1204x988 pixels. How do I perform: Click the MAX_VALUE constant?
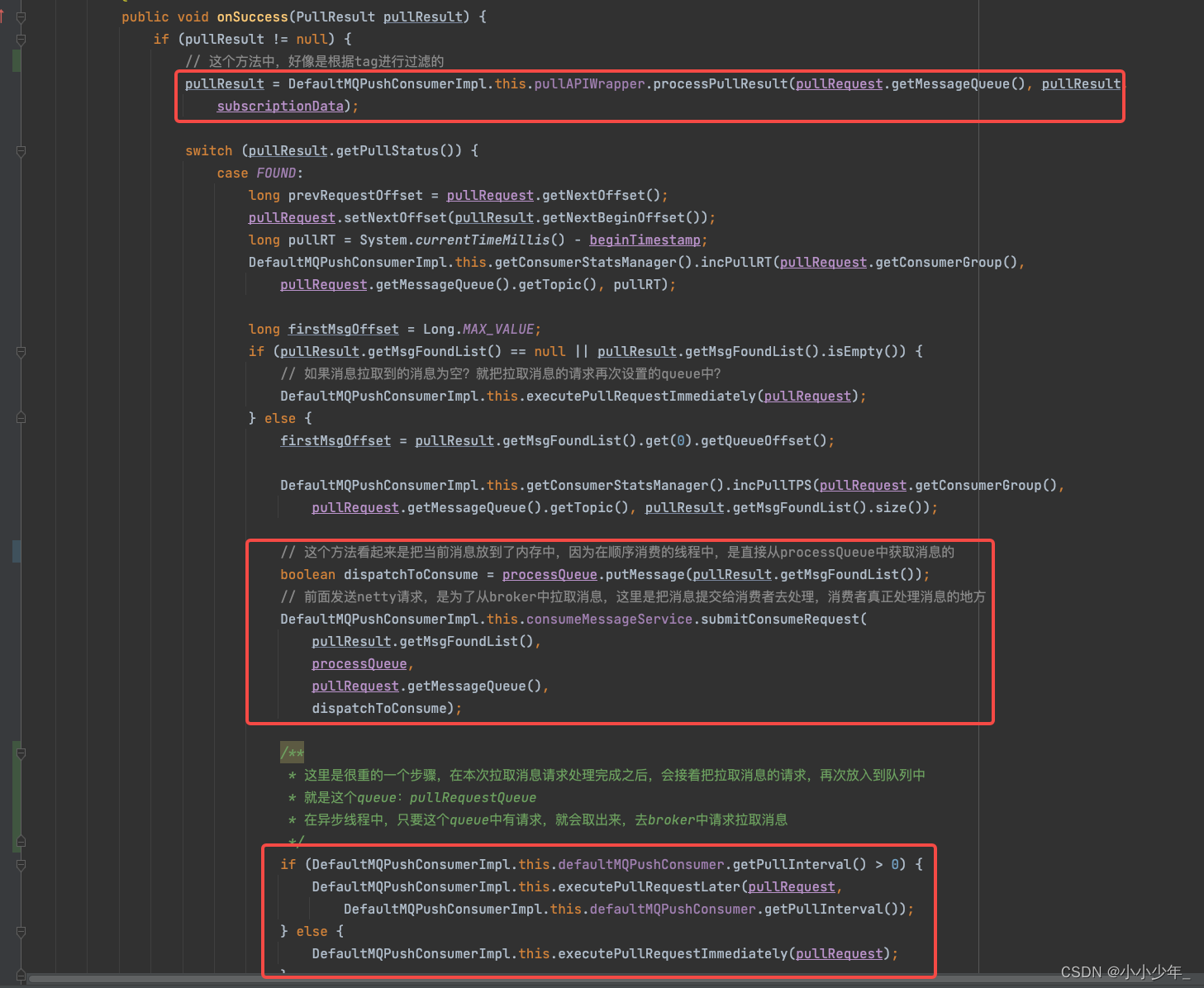[498, 329]
